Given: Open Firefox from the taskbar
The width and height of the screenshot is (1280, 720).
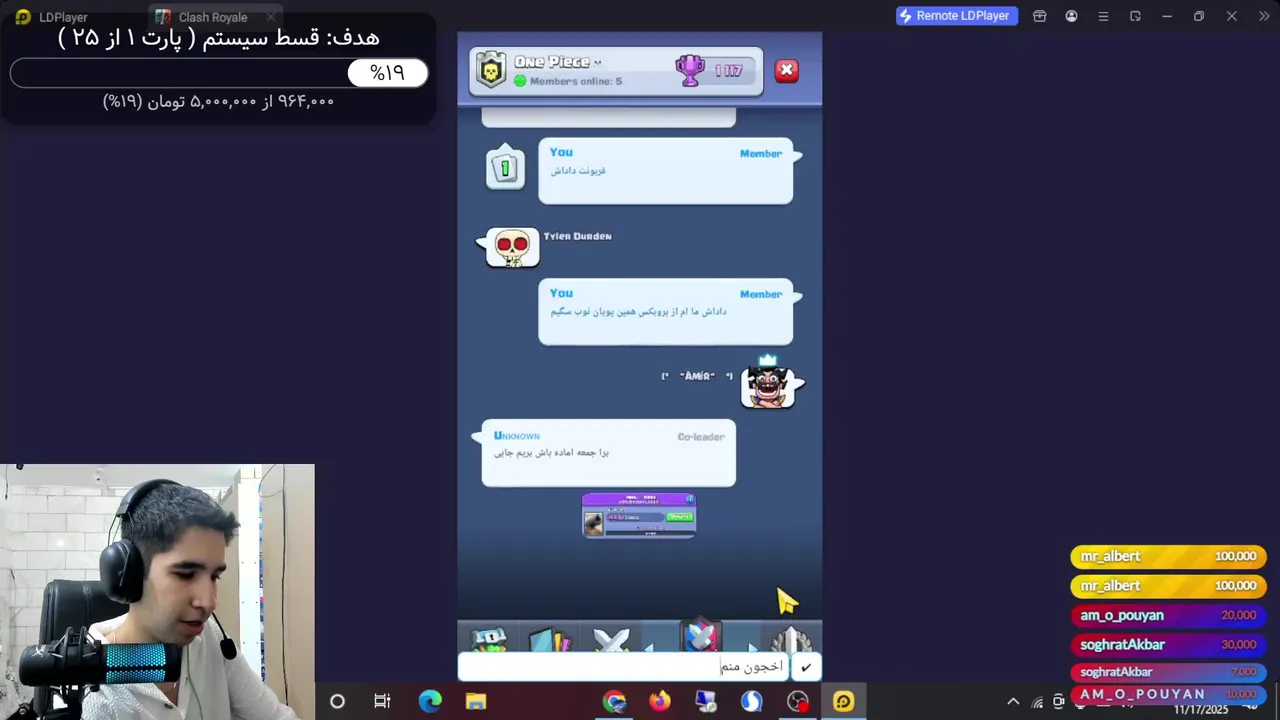Looking at the screenshot, I should pyautogui.click(x=660, y=701).
